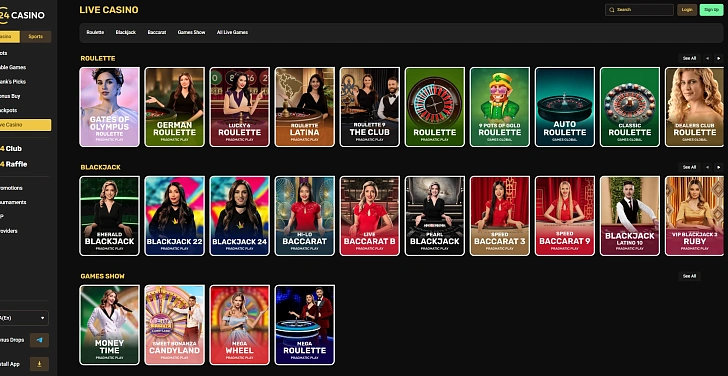Select the Baccarat filter tab

[157, 32]
